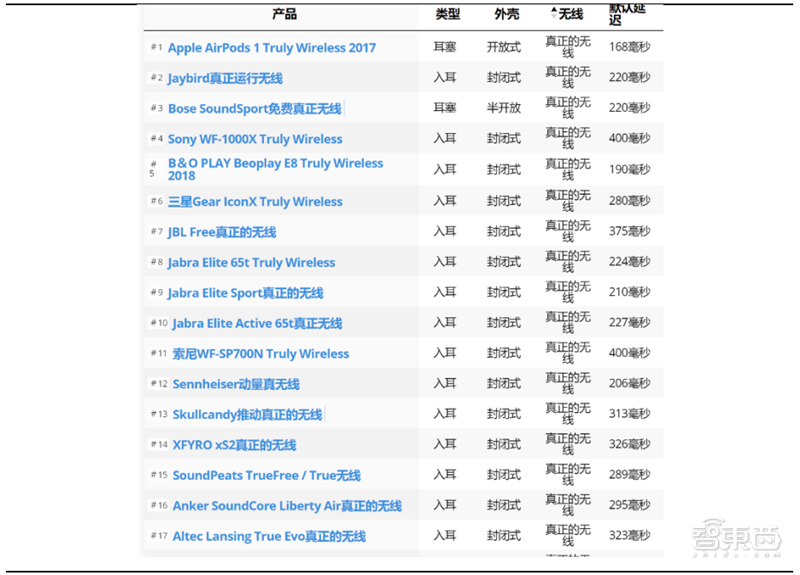Select the 289毫秒 latency cell
This screenshot has width=800, height=575.
[x=630, y=474]
